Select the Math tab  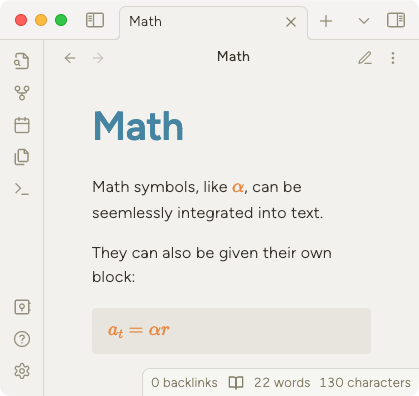click(213, 22)
